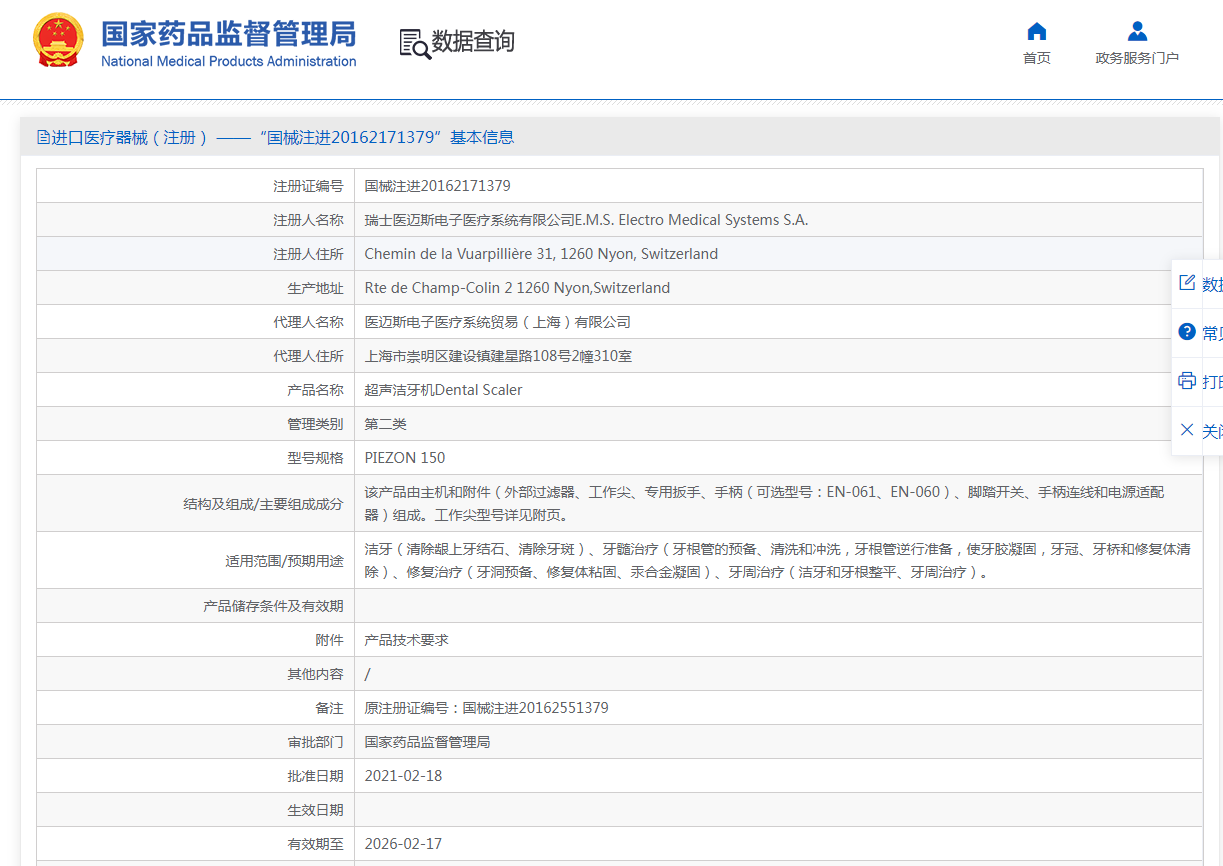Click the 生效日期 row label

[315, 810]
